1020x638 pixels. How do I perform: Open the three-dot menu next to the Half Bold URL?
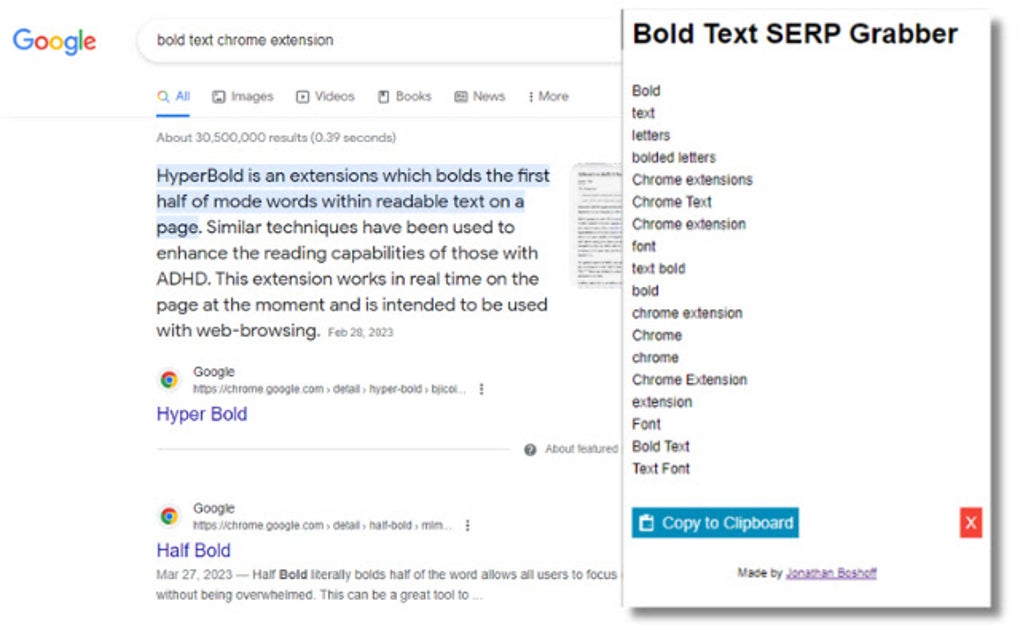click(468, 525)
